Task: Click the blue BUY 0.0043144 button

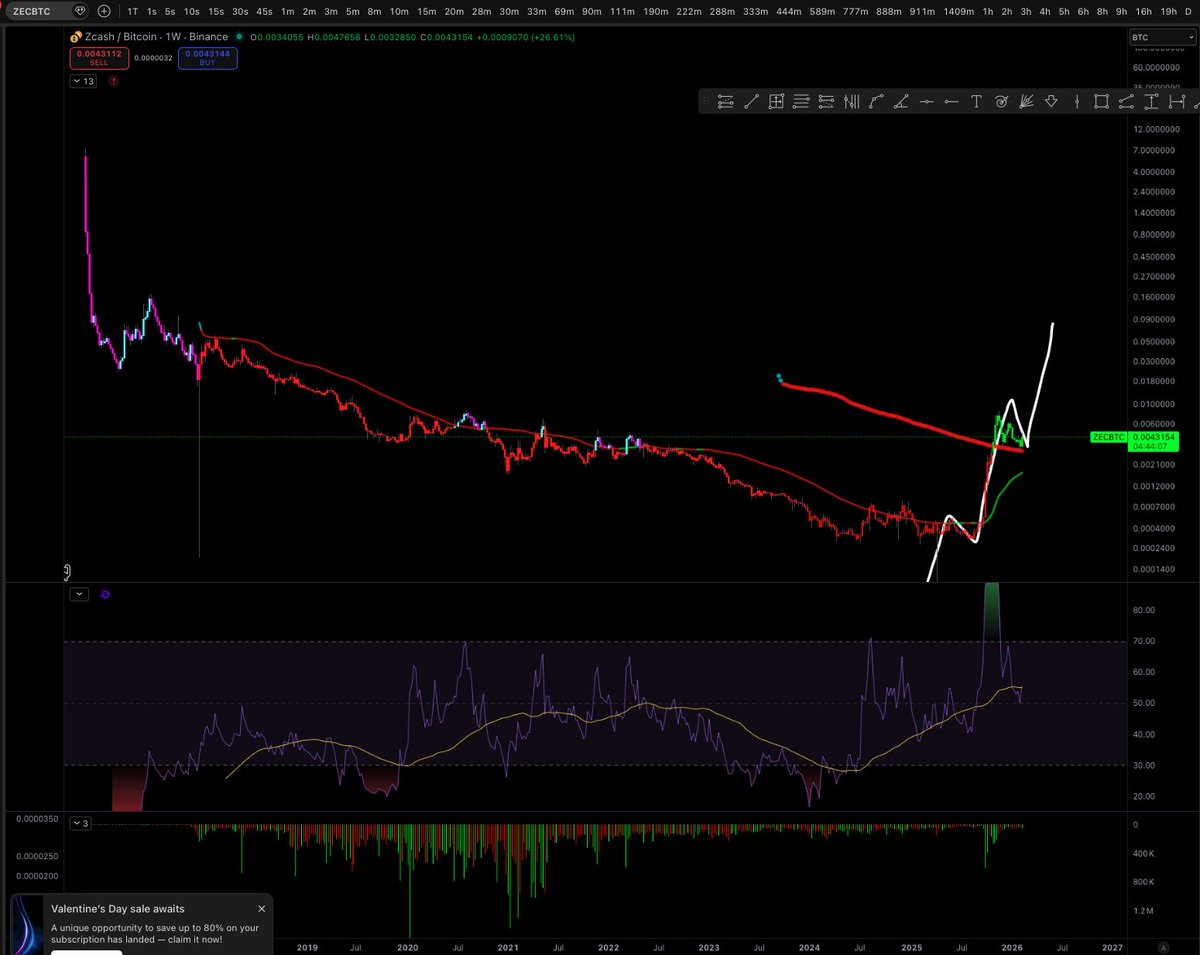Action: click(x=208, y=57)
